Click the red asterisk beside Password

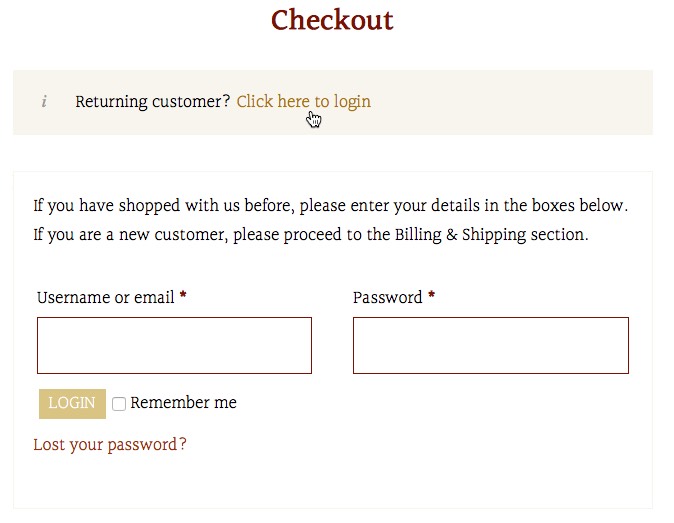tap(432, 295)
